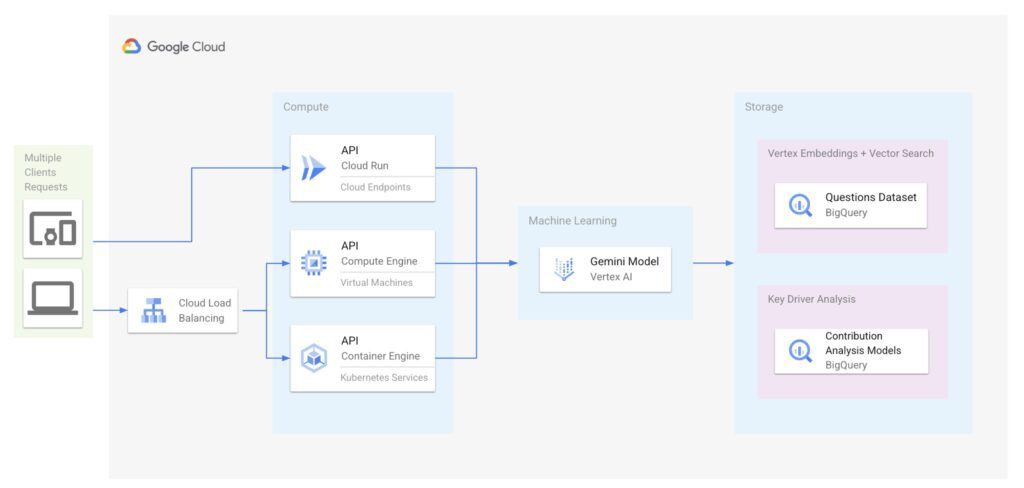Viewport: 1024px width, 488px height.
Task: Select the Virtual Machines label
Action: 376,282
